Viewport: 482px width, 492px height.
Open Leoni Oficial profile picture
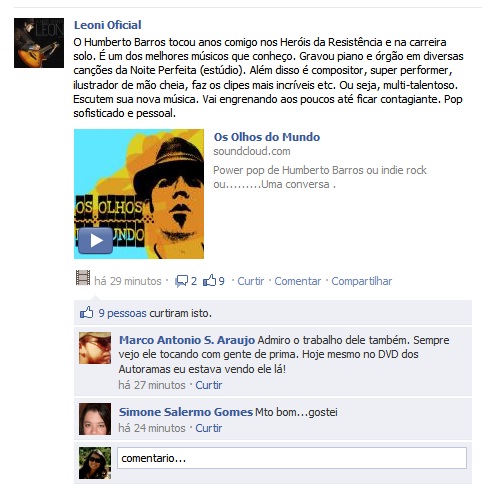[x=39, y=43]
